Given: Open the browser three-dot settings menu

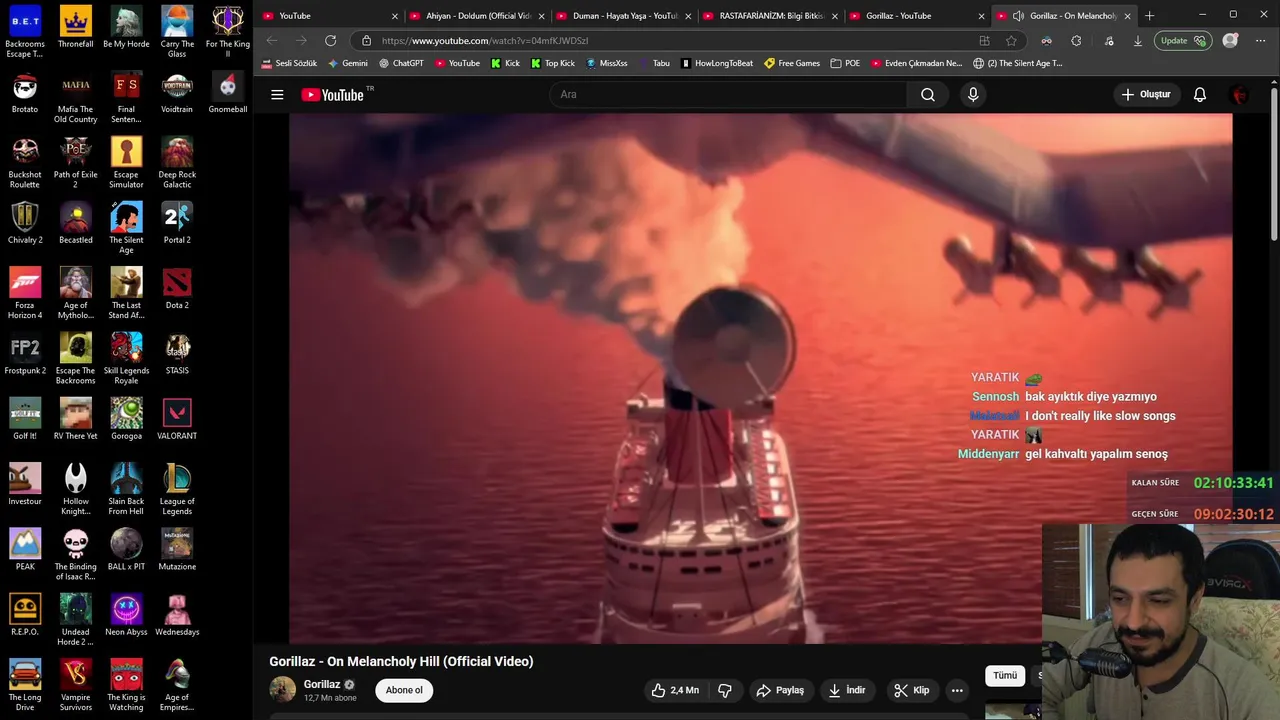Looking at the screenshot, I should pos(1258,41).
